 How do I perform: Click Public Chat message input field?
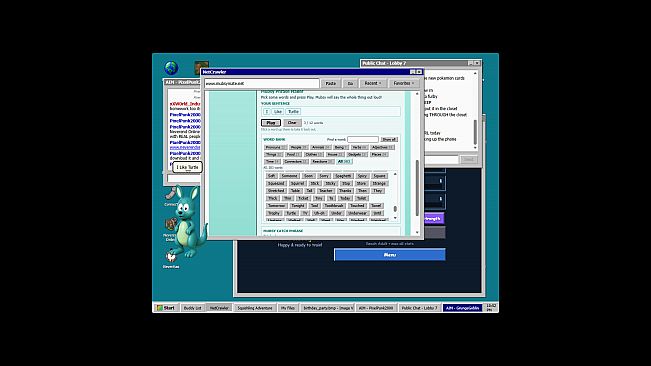click(441, 160)
